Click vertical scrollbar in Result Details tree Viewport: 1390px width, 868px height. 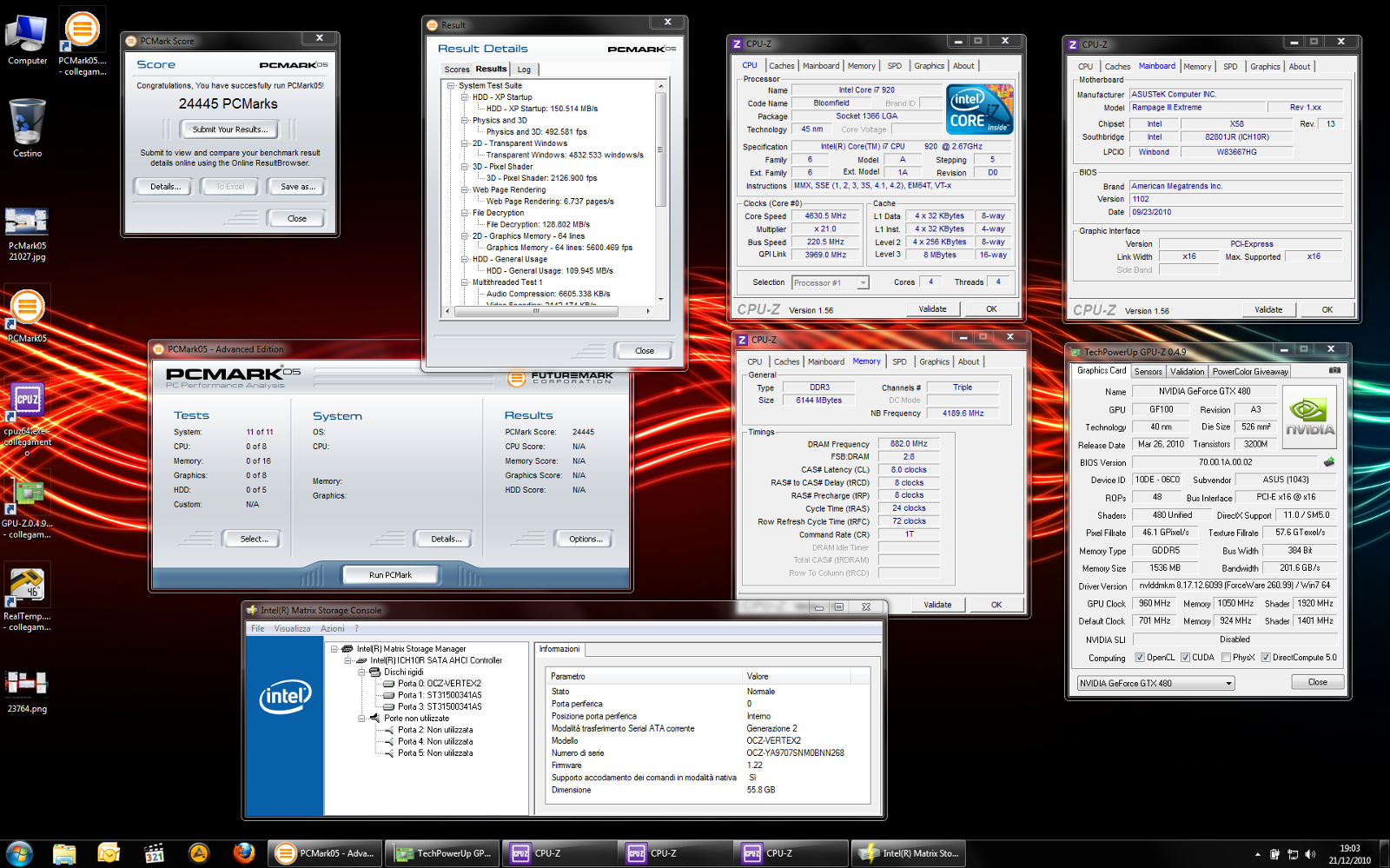660,148
